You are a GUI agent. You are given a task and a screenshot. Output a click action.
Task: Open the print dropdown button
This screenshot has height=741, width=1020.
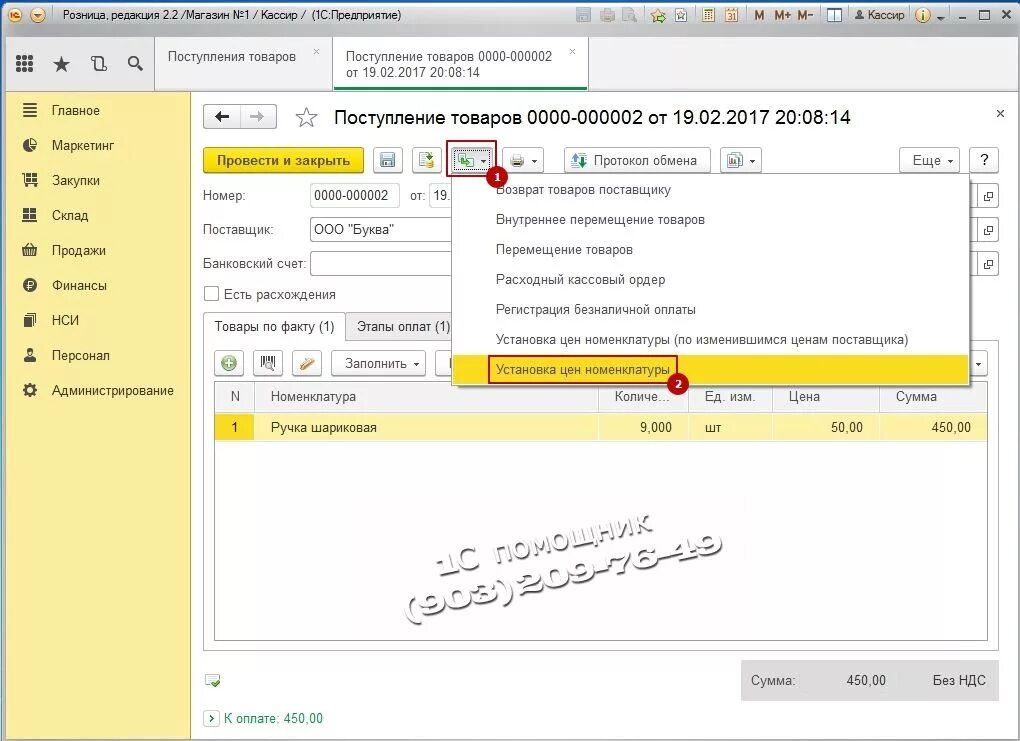click(523, 160)
